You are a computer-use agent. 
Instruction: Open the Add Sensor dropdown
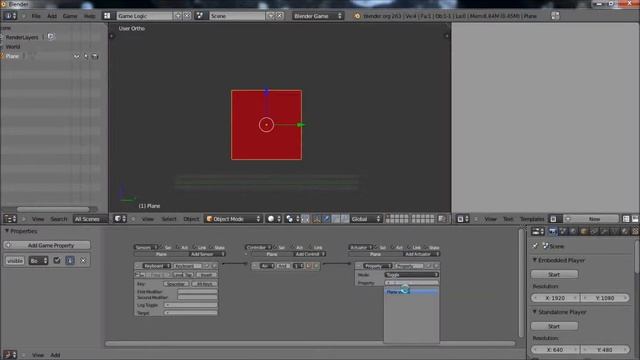(x=207, y=254)
